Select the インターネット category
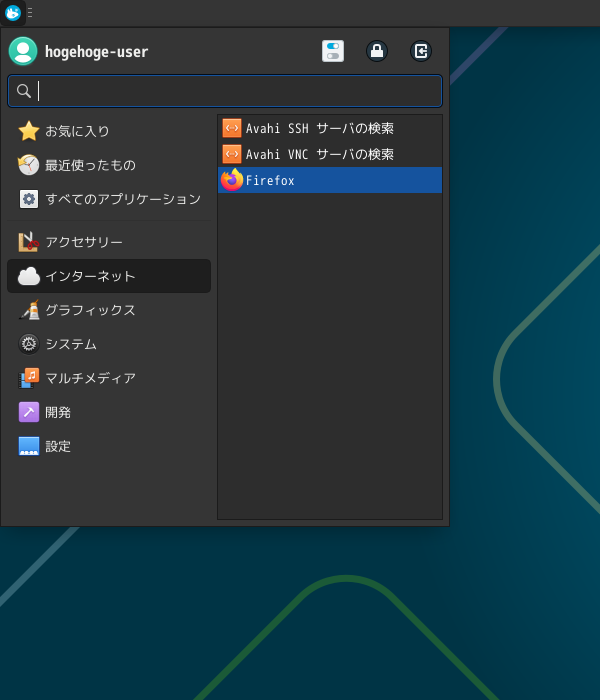 click(90, 276)
